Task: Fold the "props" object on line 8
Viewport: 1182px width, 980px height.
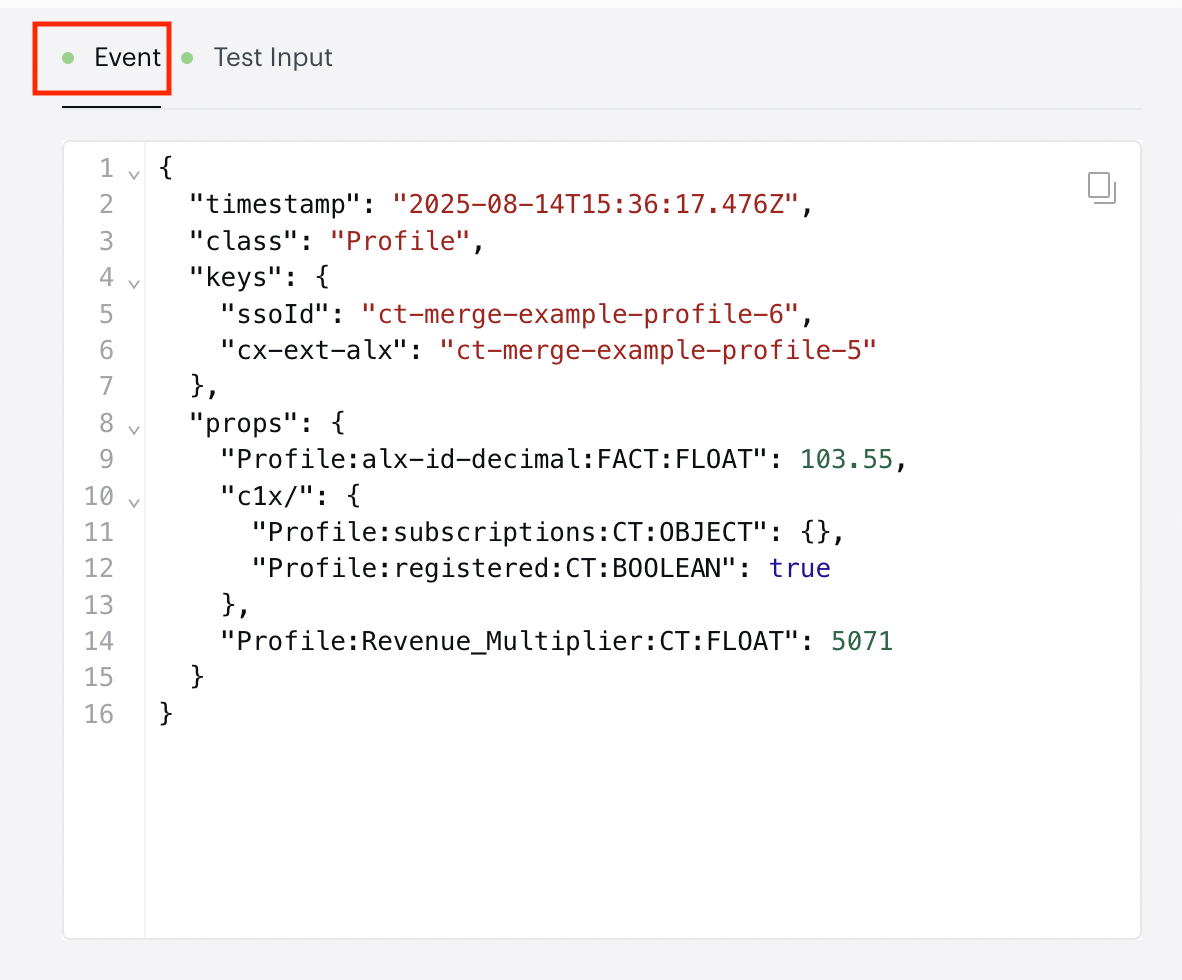Action: click(134, 430)
